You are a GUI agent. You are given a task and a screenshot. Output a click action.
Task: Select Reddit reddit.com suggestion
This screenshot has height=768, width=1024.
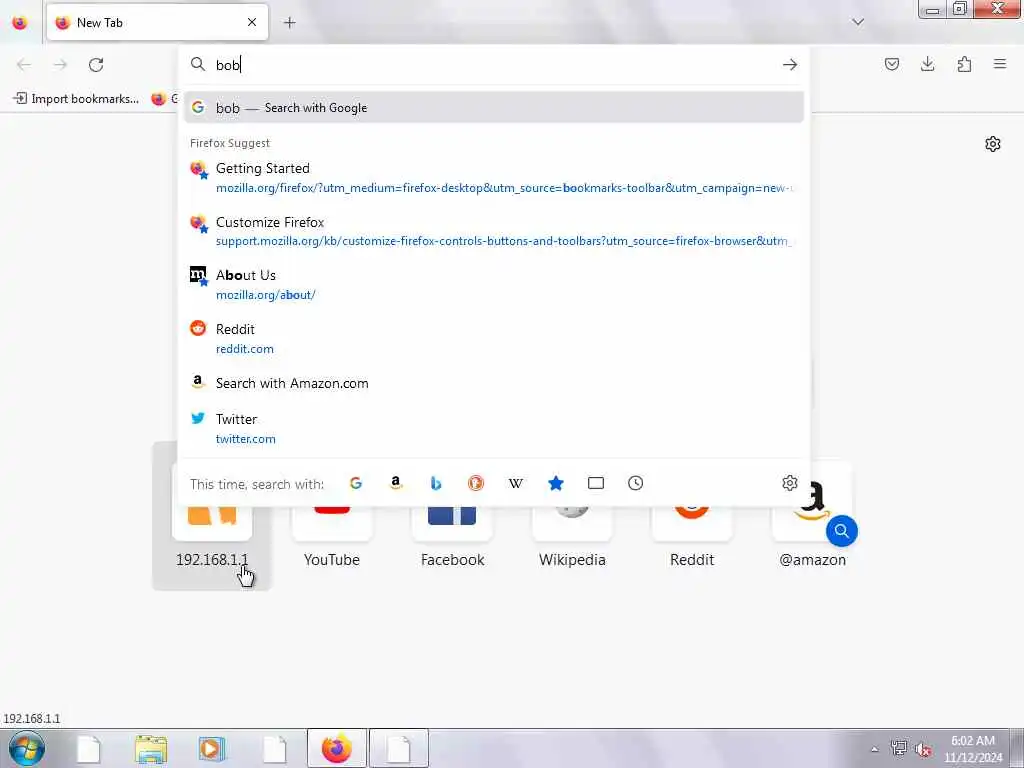tap(494, 338)
